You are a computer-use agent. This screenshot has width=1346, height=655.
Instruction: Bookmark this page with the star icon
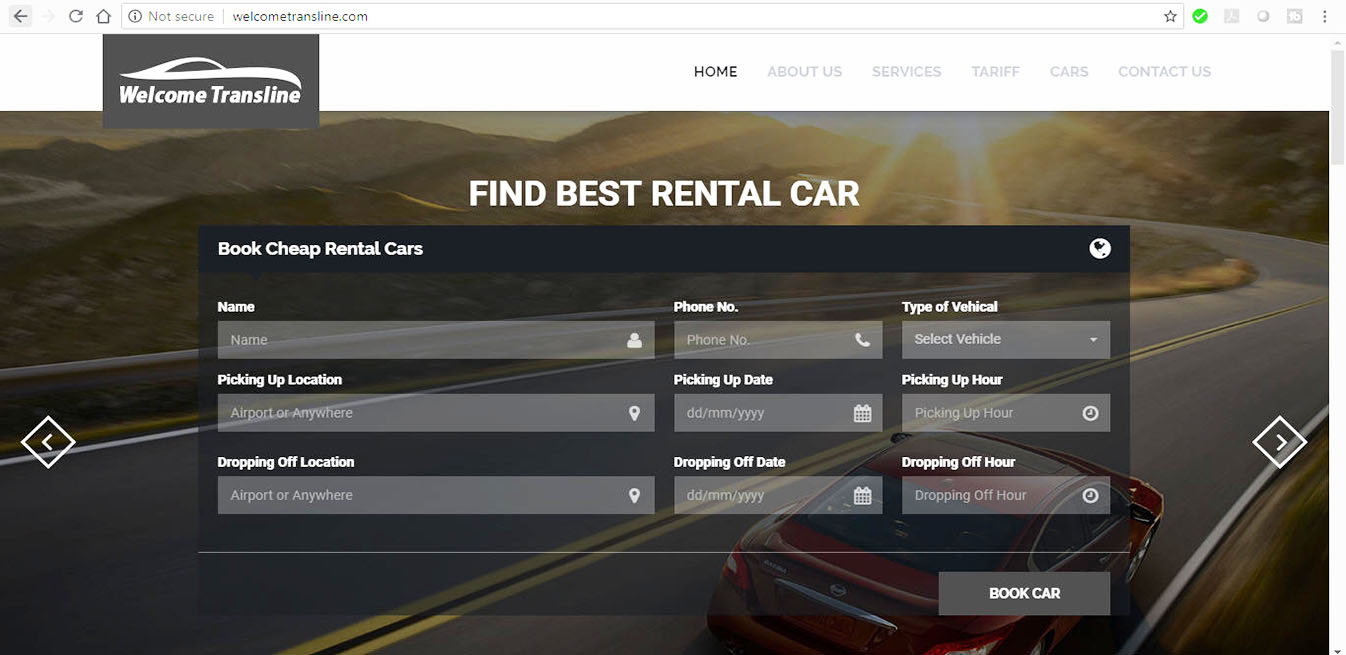click(x=1170, y=16)
